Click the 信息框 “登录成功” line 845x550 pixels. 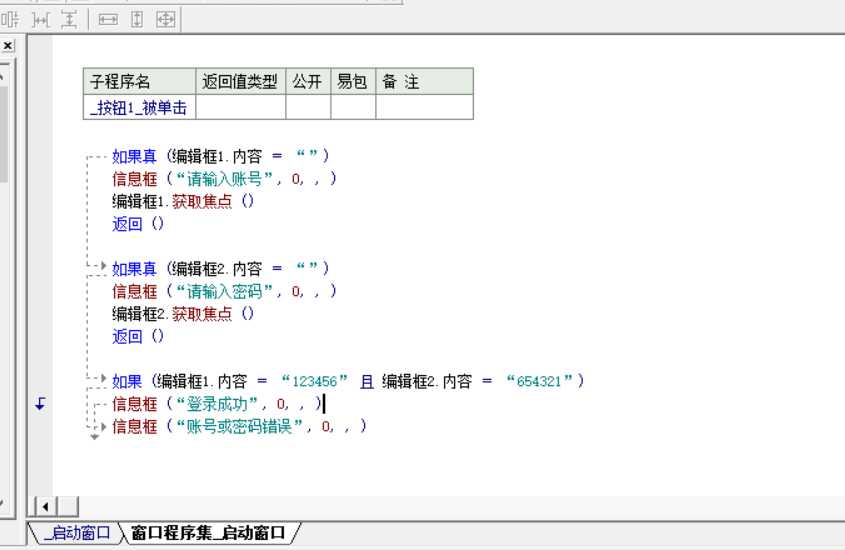pyautogui.click(x=217, y=403)
